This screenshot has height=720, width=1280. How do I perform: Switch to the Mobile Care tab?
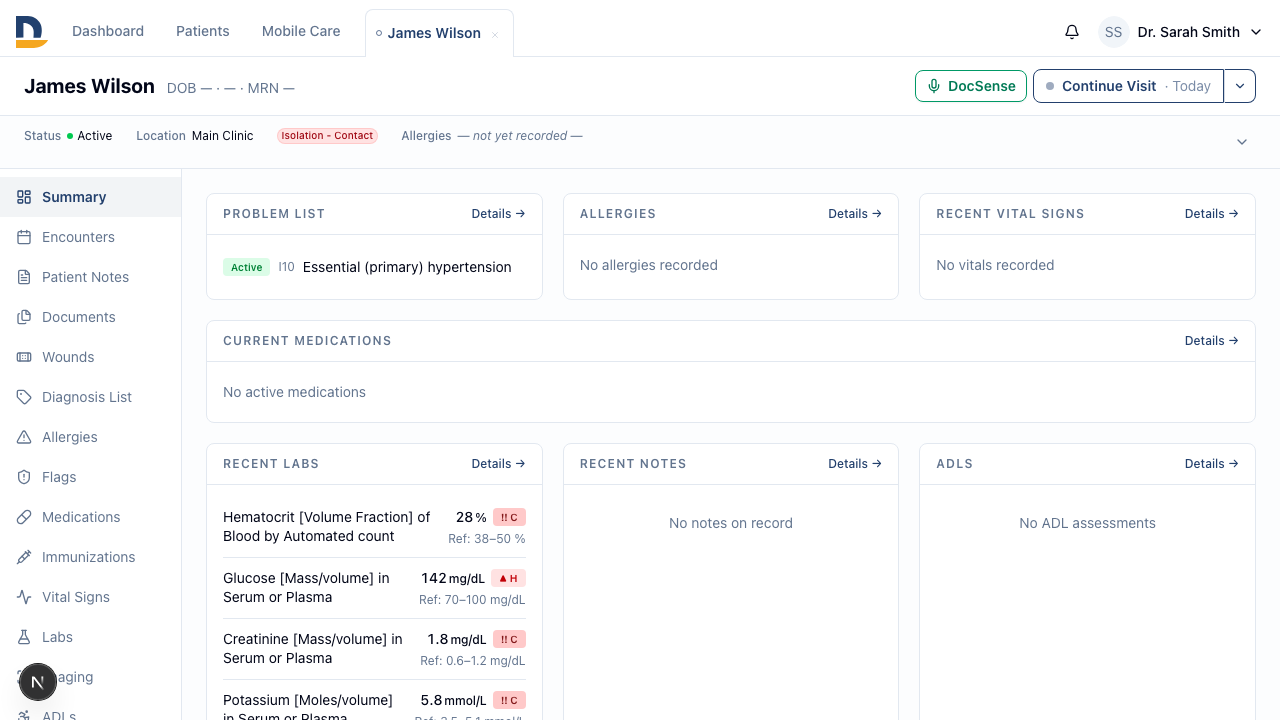coord(301,31)
